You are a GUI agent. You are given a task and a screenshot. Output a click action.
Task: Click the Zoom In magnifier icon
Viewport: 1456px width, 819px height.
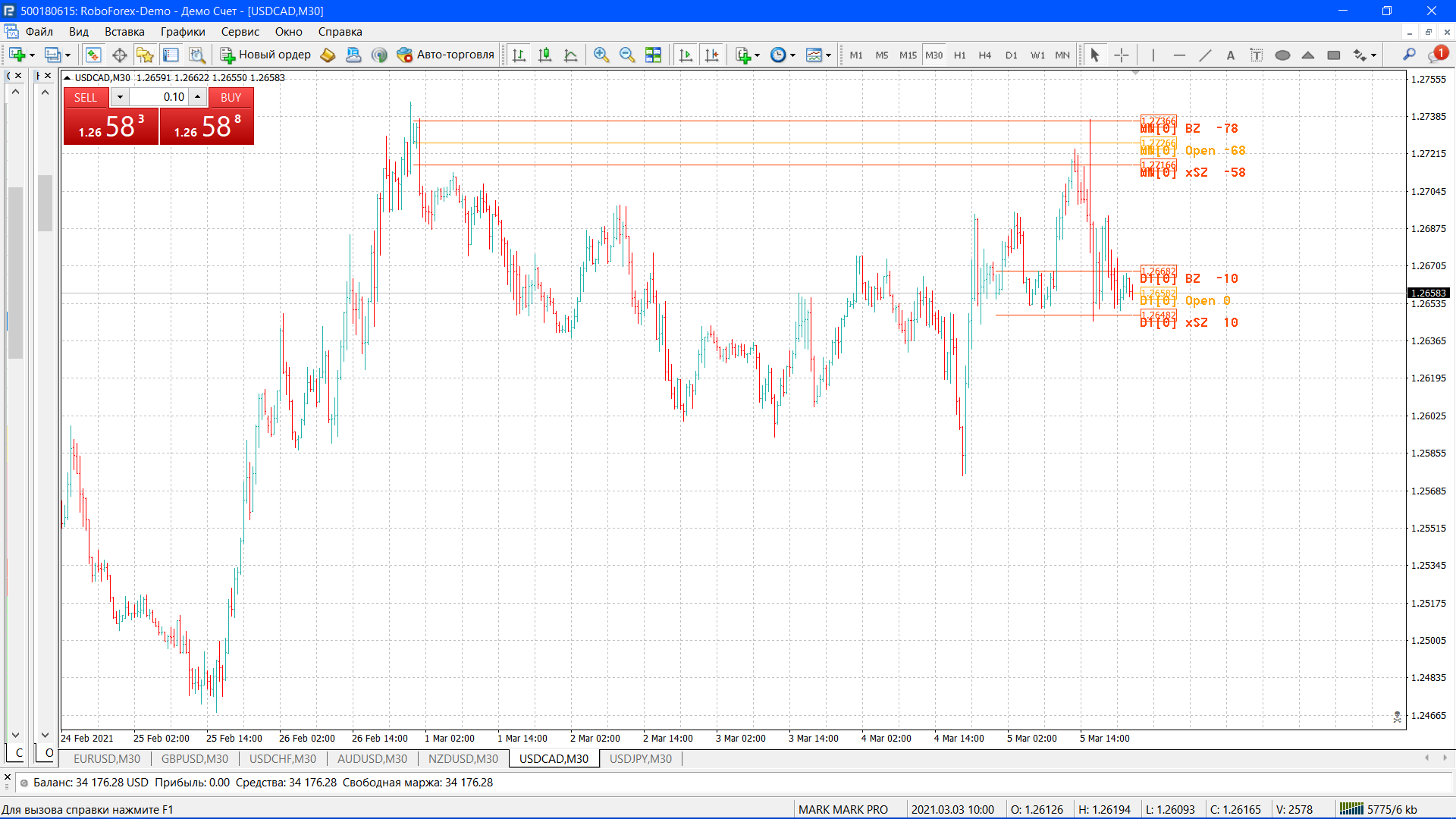point(601,55)
